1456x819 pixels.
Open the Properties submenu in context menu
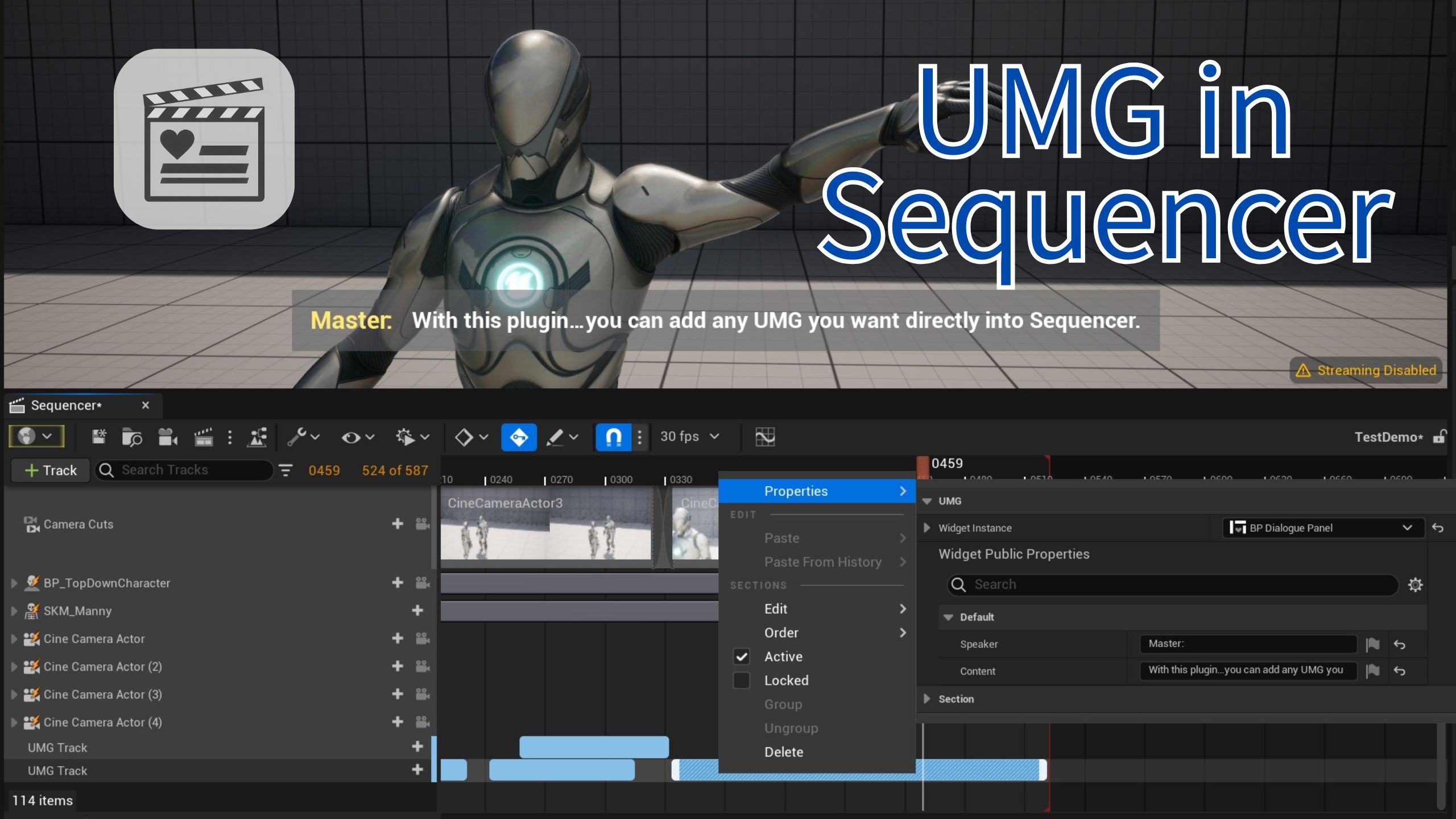[x=817, y=491]
